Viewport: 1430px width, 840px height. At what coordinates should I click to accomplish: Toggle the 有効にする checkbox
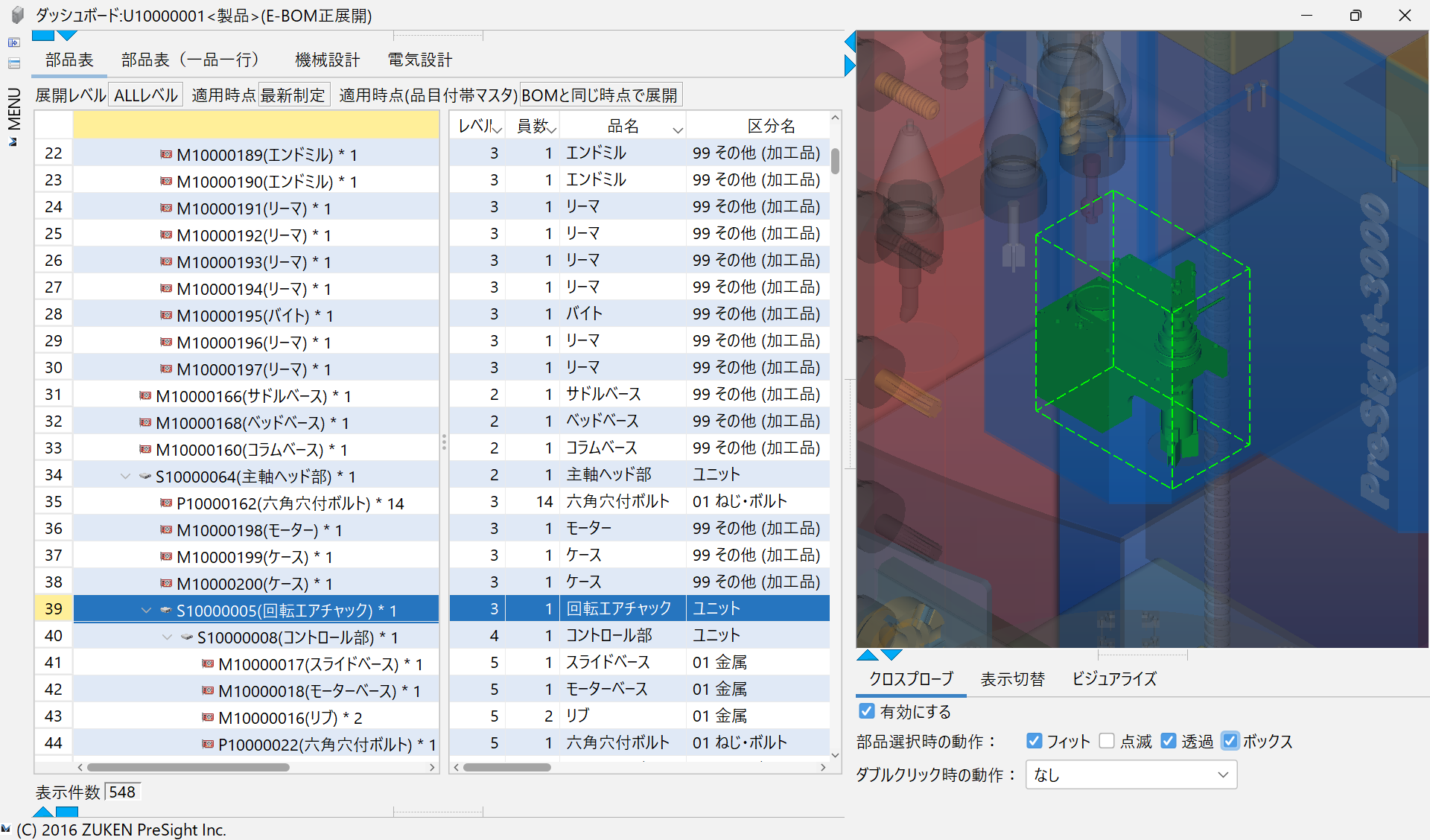point(866,711)
